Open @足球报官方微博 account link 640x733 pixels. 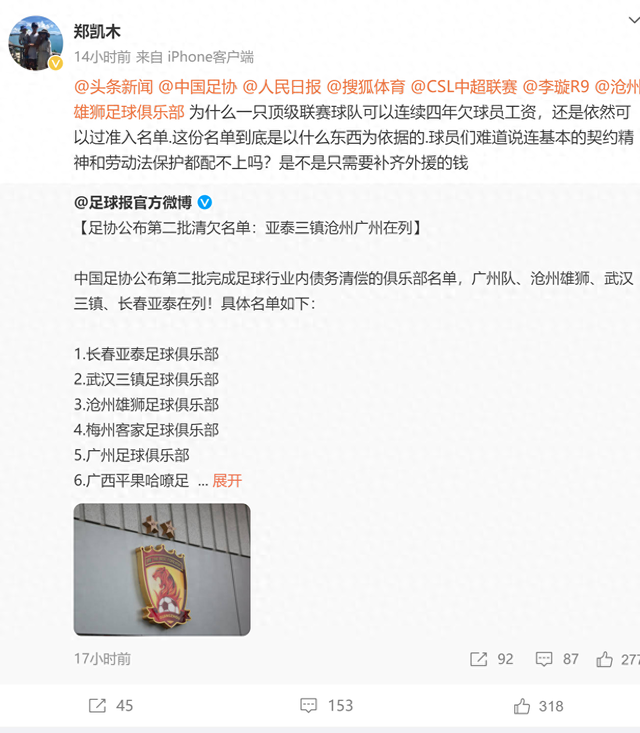pyautogui.click(x=133, y=202)
